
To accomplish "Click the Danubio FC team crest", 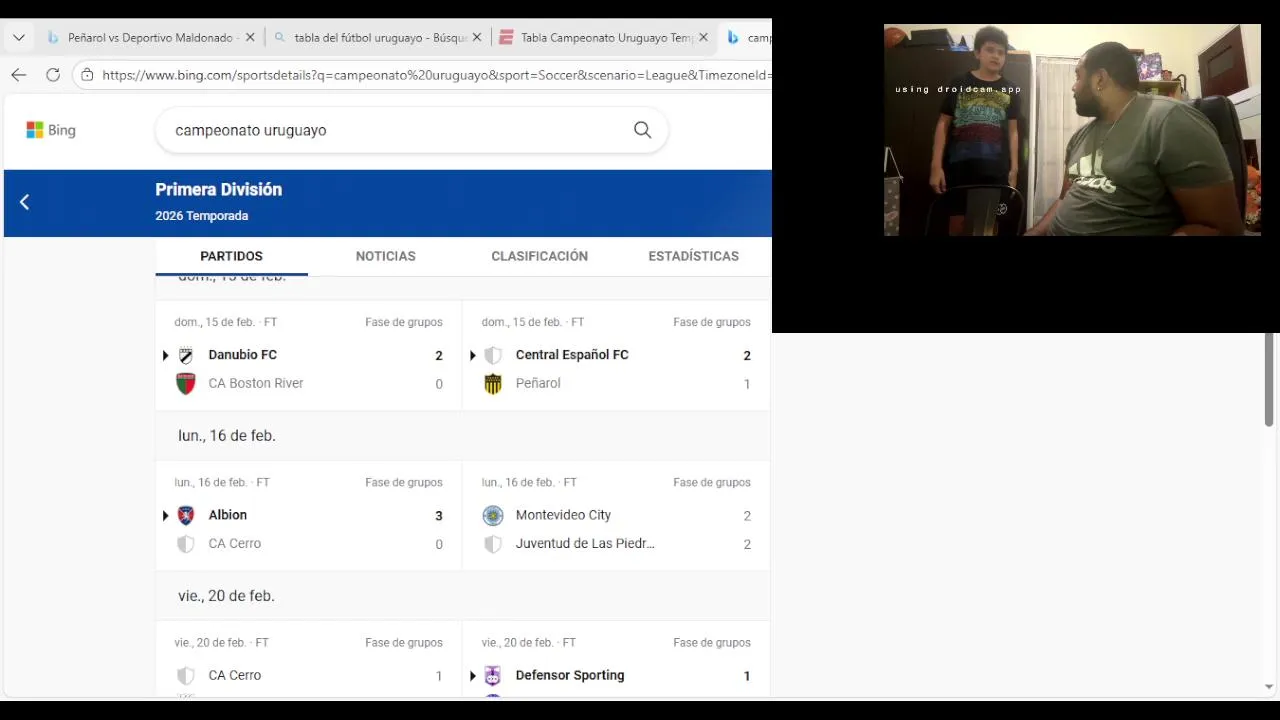I will pos(186,355).
